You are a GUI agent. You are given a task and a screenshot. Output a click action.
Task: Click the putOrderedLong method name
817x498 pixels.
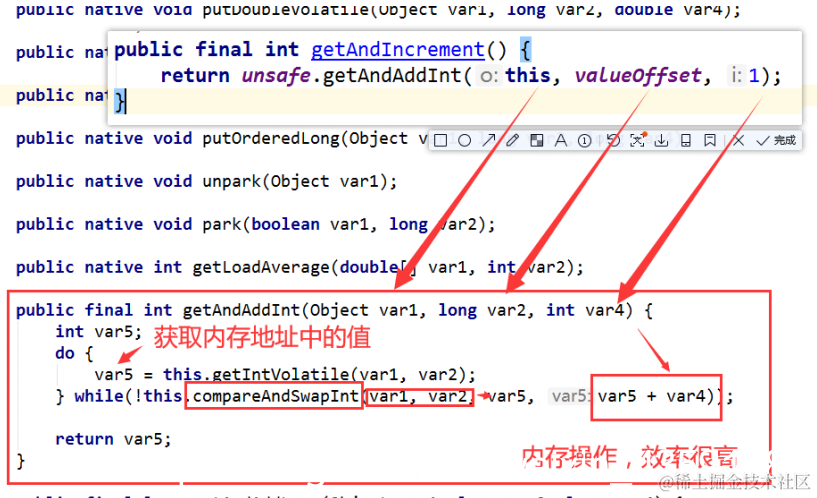(271, 139)
